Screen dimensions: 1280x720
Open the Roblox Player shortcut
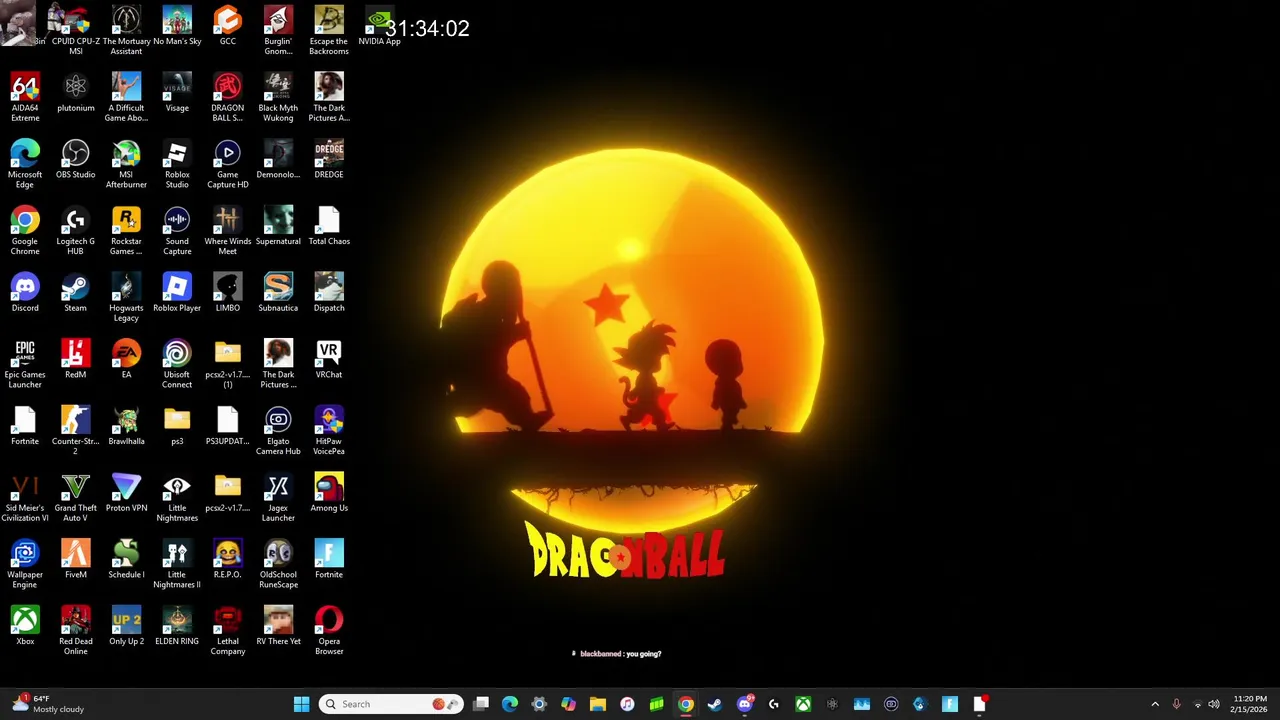(x=177, y=293)
